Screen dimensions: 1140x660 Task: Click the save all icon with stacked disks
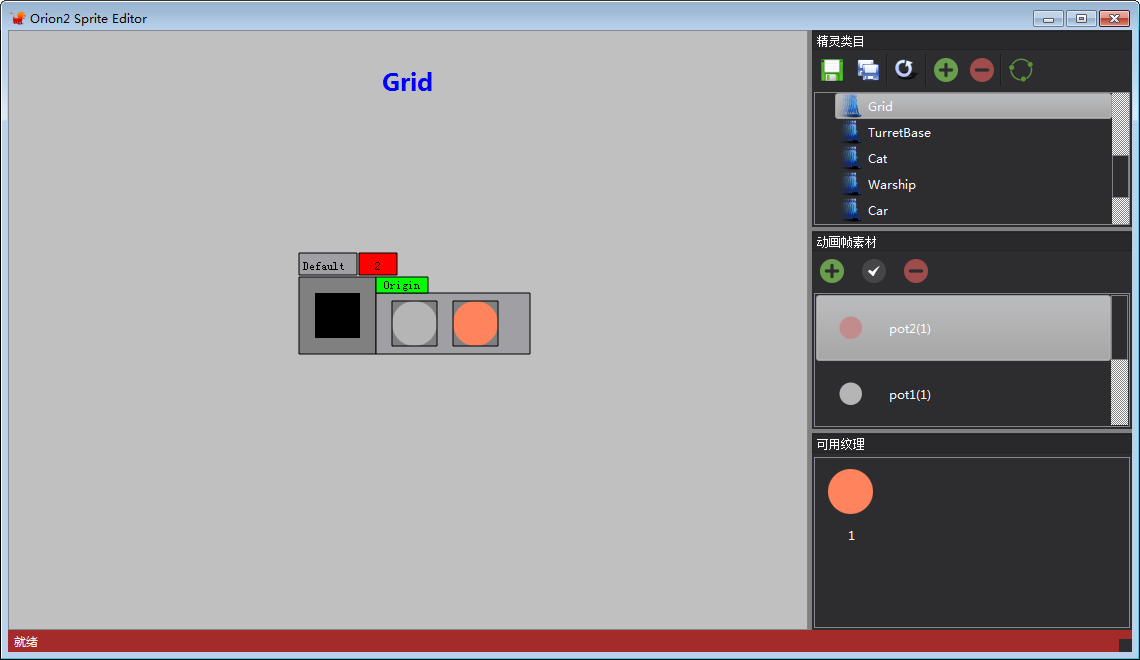[x=868, y=70]
